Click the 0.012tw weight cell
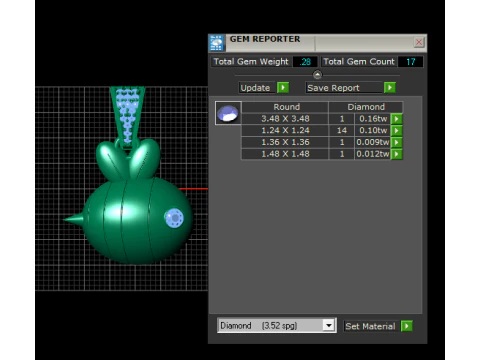This screenshot has height=360, width=480. (373, 154)
